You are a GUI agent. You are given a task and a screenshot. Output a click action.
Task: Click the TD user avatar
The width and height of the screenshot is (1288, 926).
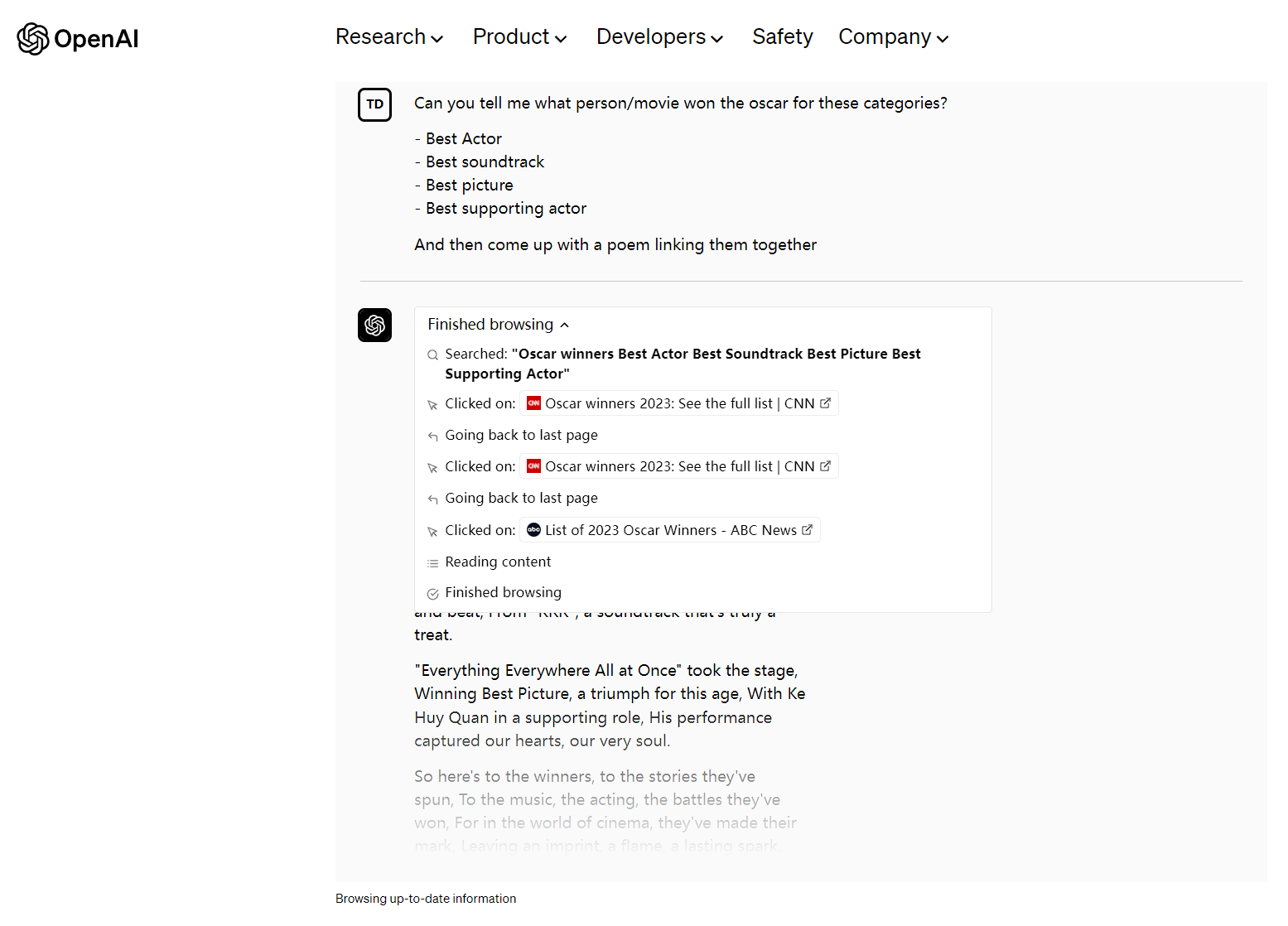point(374,104)
